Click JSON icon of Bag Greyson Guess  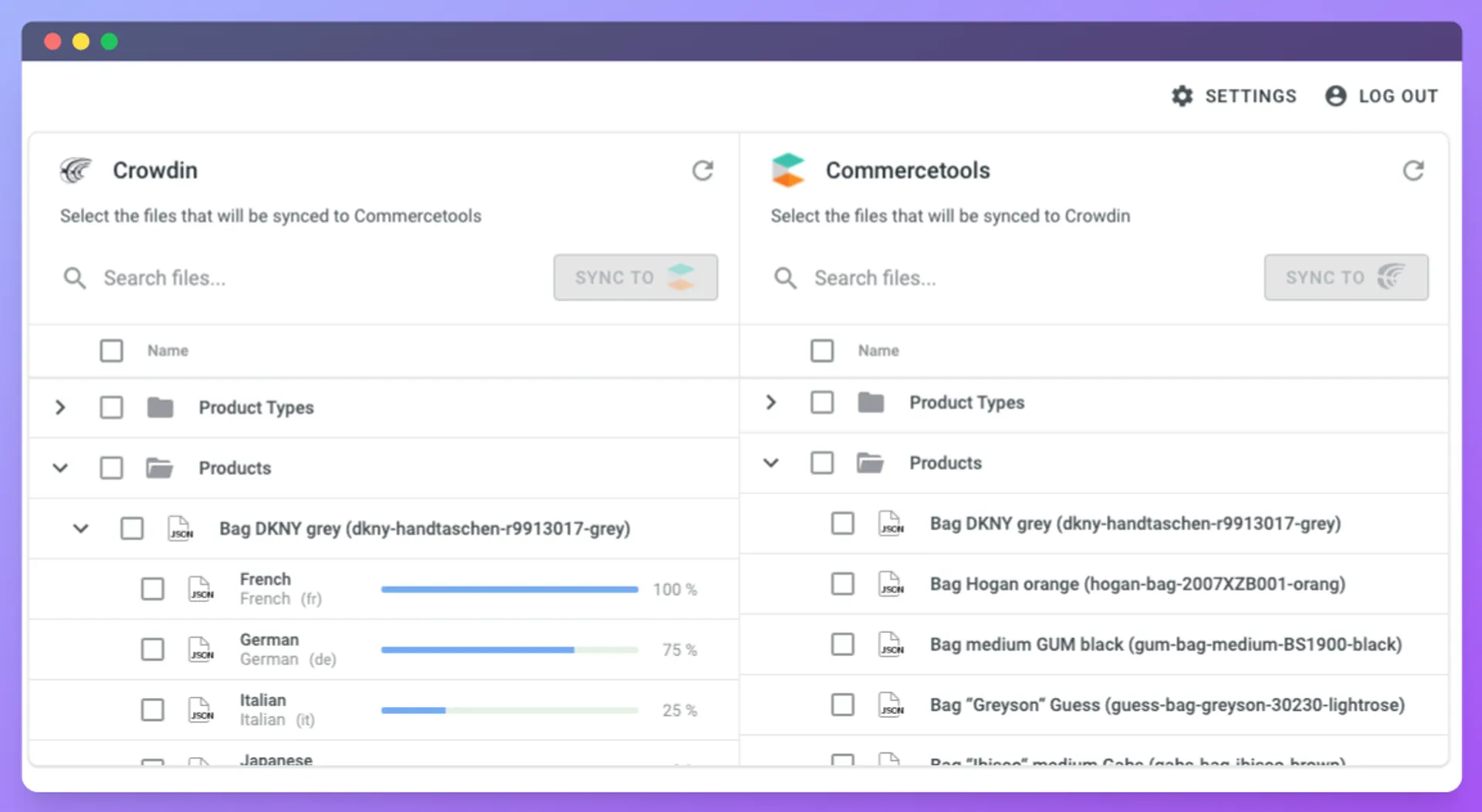[892, 705]
